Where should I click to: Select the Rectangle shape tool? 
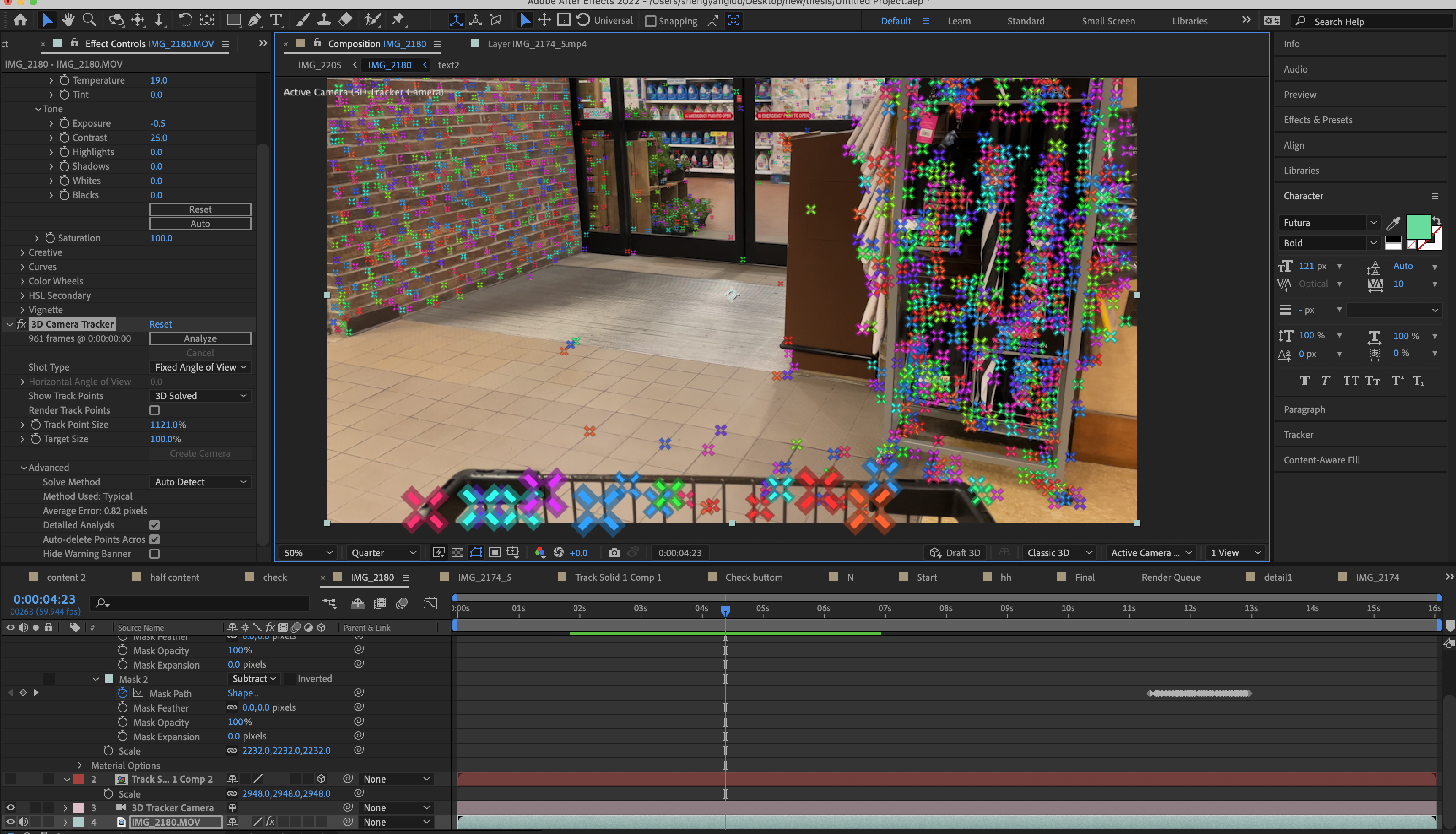(x=233, y=21)
